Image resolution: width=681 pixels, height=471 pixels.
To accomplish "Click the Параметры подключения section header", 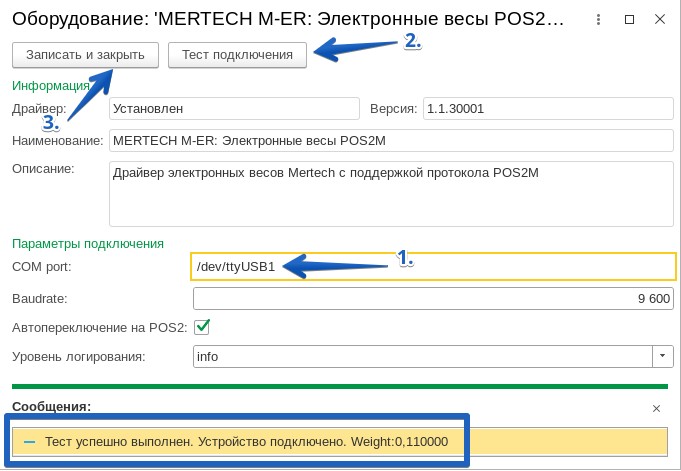I will click(87, 243).
